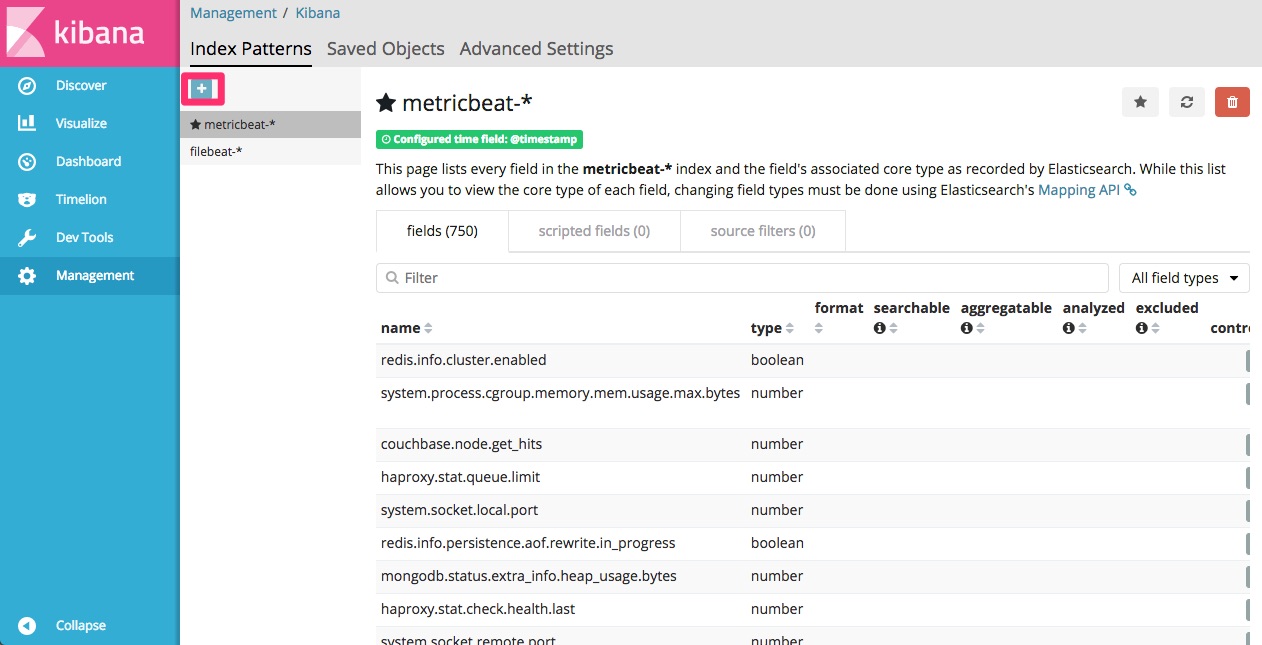The width and height of the screenshot is (1262, 645).
Task: Click couchbase.node.get_hits field name
Action: [x=461, y=444]
